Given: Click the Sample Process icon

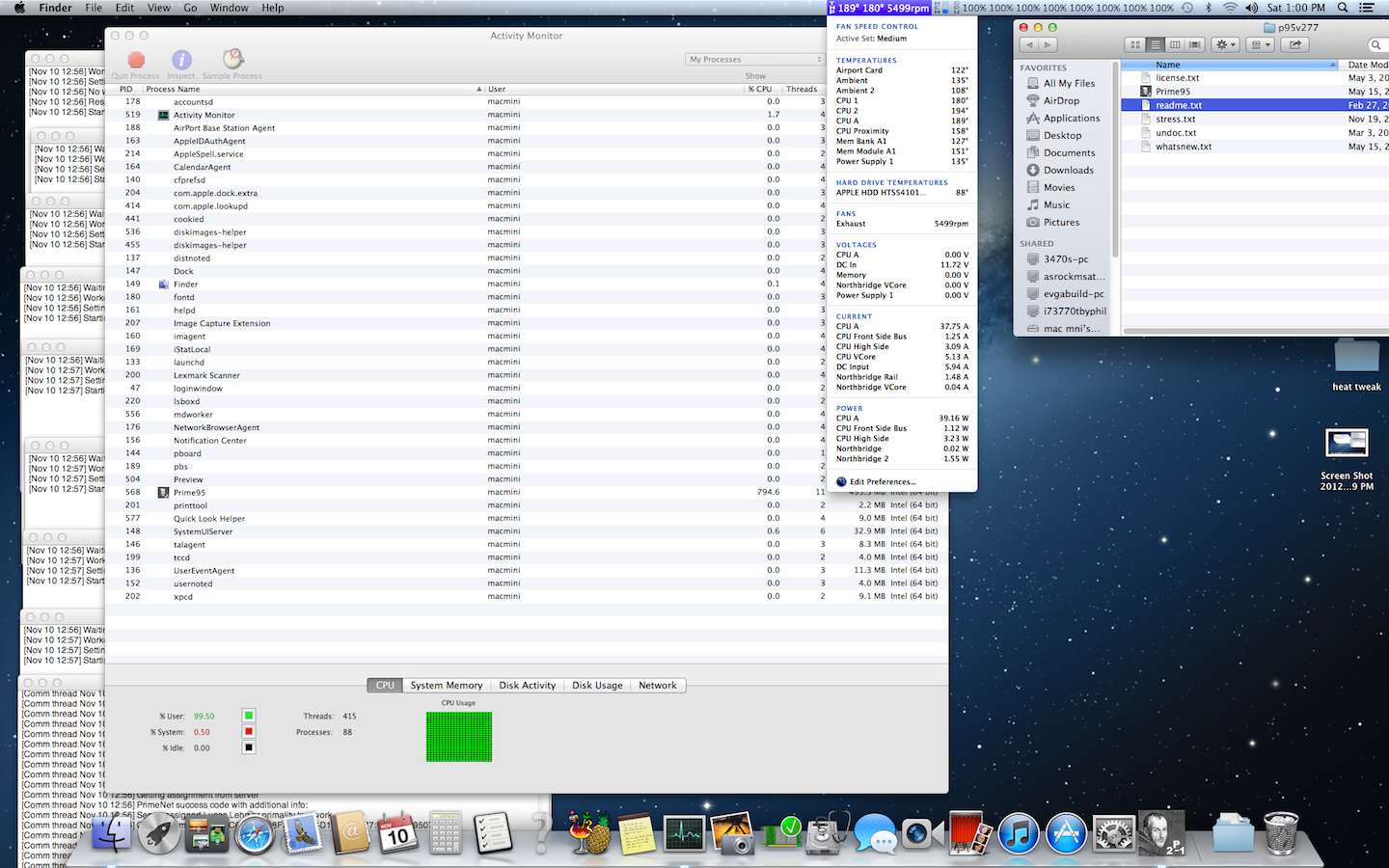Looking at the screenshot, I should coord(232,59).
